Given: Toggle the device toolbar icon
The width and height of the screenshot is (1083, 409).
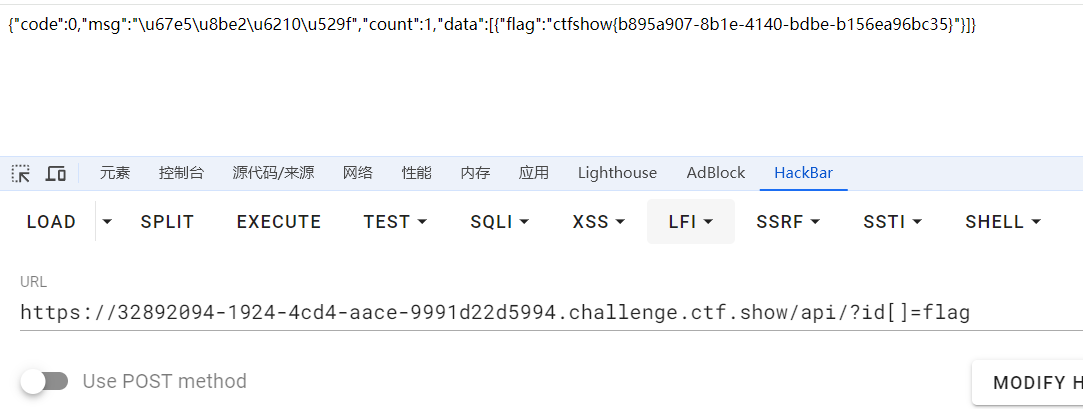Looking at the screenshot, I should [x=56, y=173].
